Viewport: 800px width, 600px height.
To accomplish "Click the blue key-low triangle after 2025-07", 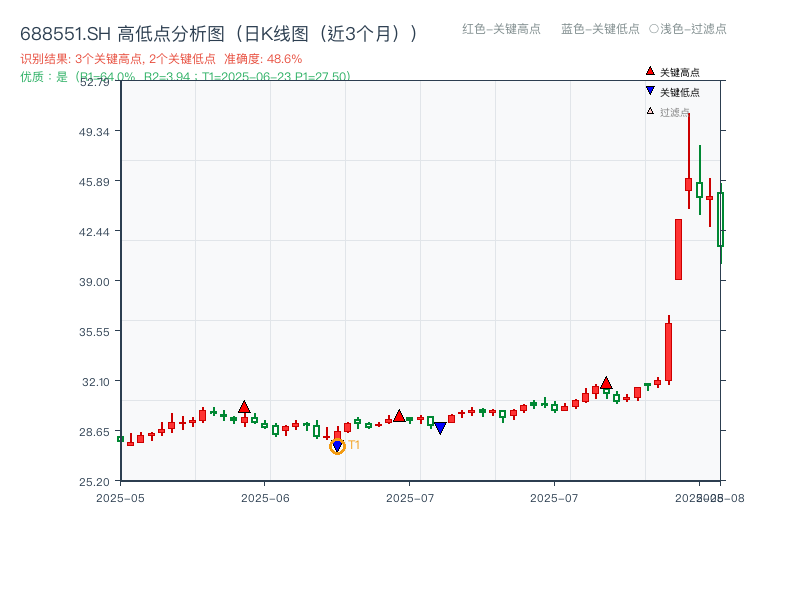I will [439, 427].
